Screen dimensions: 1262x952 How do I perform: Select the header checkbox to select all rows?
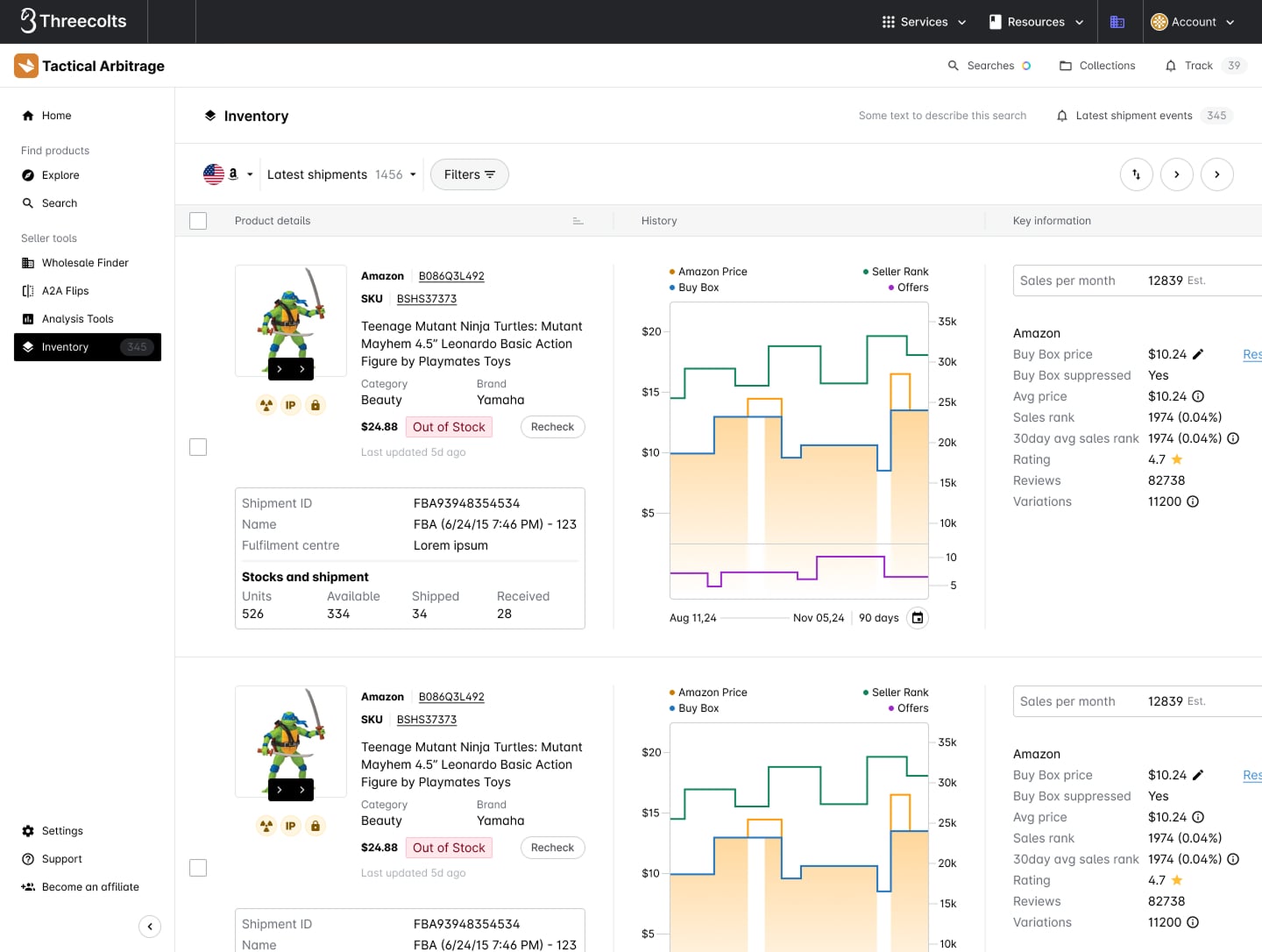click(198, 220)
